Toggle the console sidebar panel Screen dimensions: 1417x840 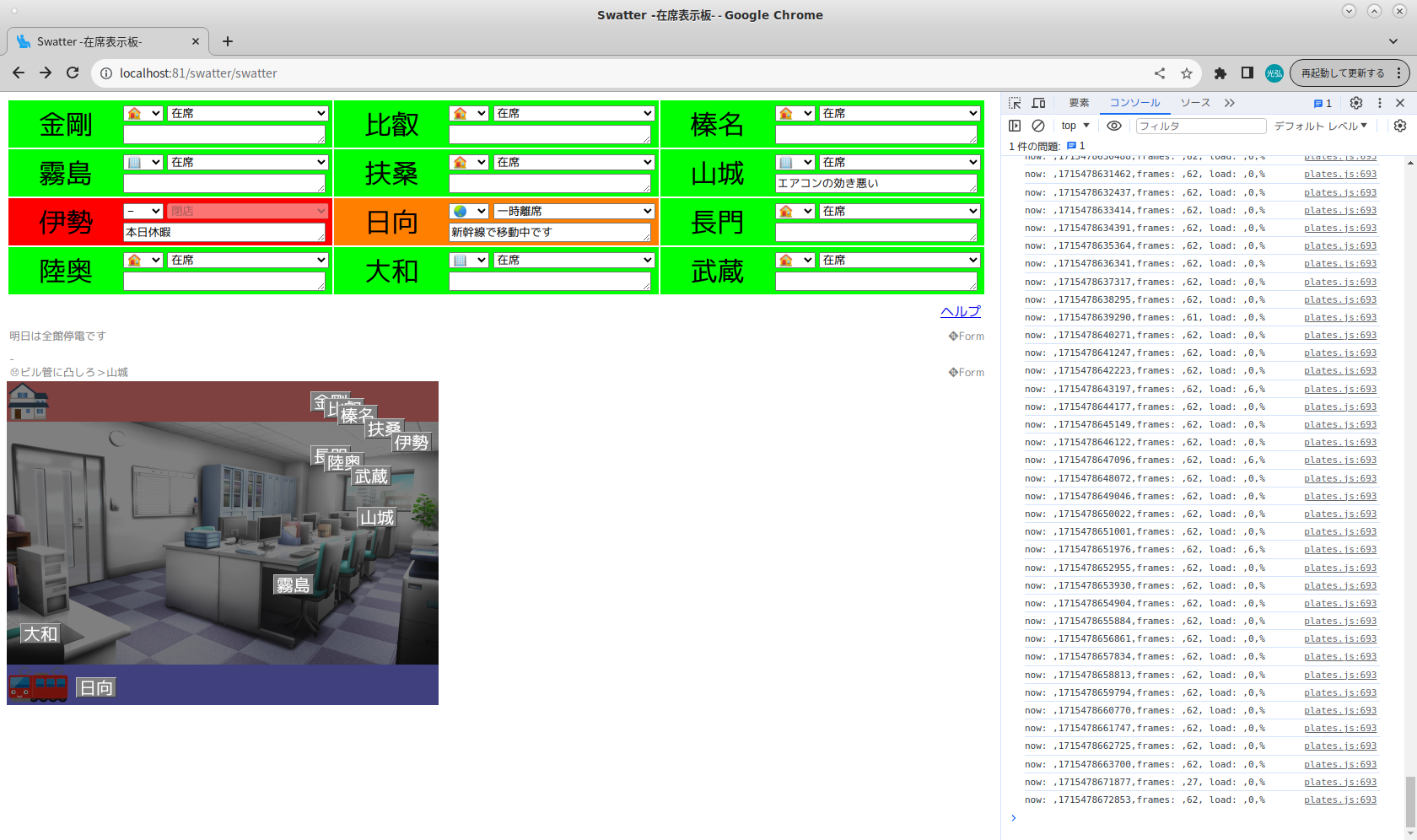1015,126
